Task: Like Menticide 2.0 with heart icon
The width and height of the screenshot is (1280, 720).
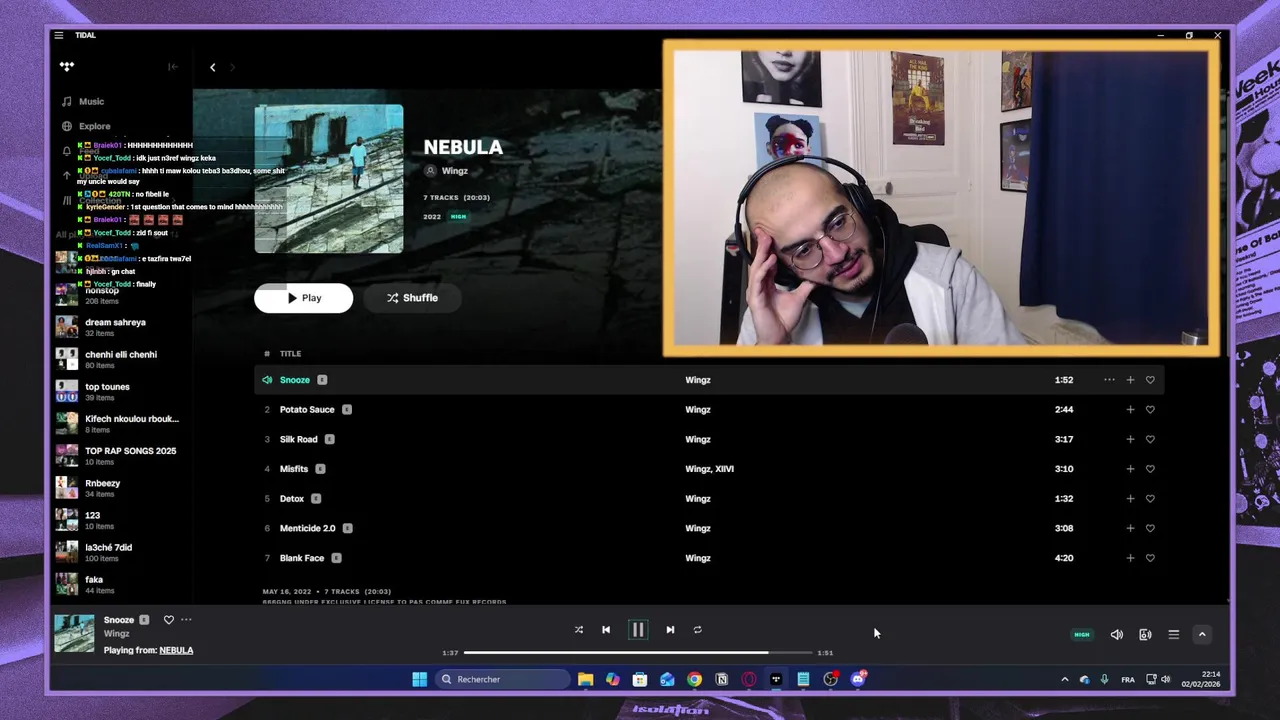Action: pyautogui.click(x=1150, y=528)
